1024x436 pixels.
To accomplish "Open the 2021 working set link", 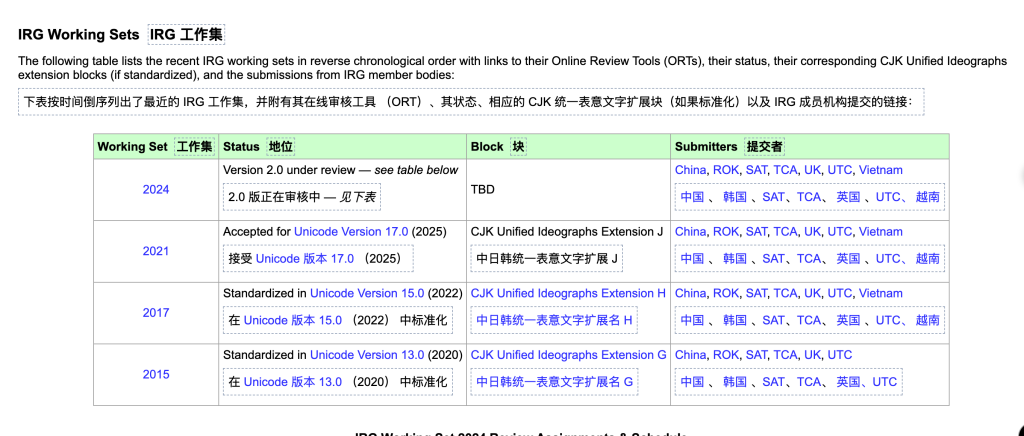I will point(156,251).
